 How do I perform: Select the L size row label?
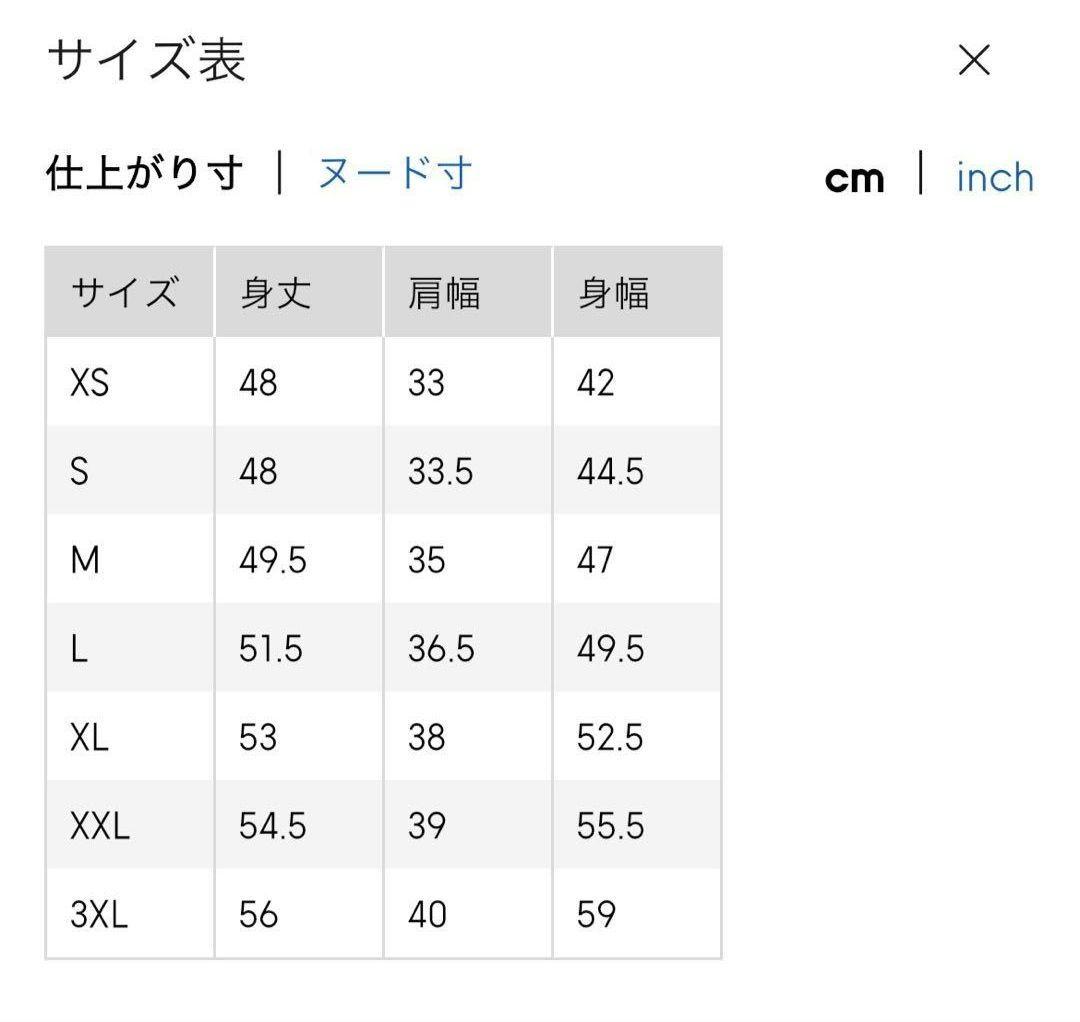[x=79, y=649]
